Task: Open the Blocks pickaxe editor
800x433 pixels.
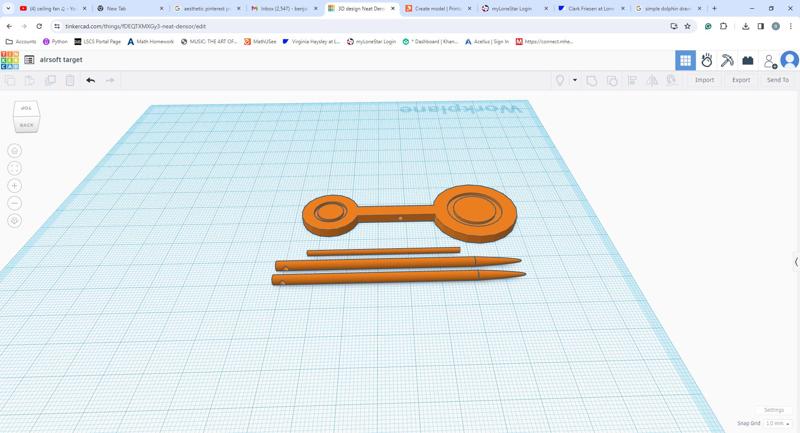Action: [727, 61]
